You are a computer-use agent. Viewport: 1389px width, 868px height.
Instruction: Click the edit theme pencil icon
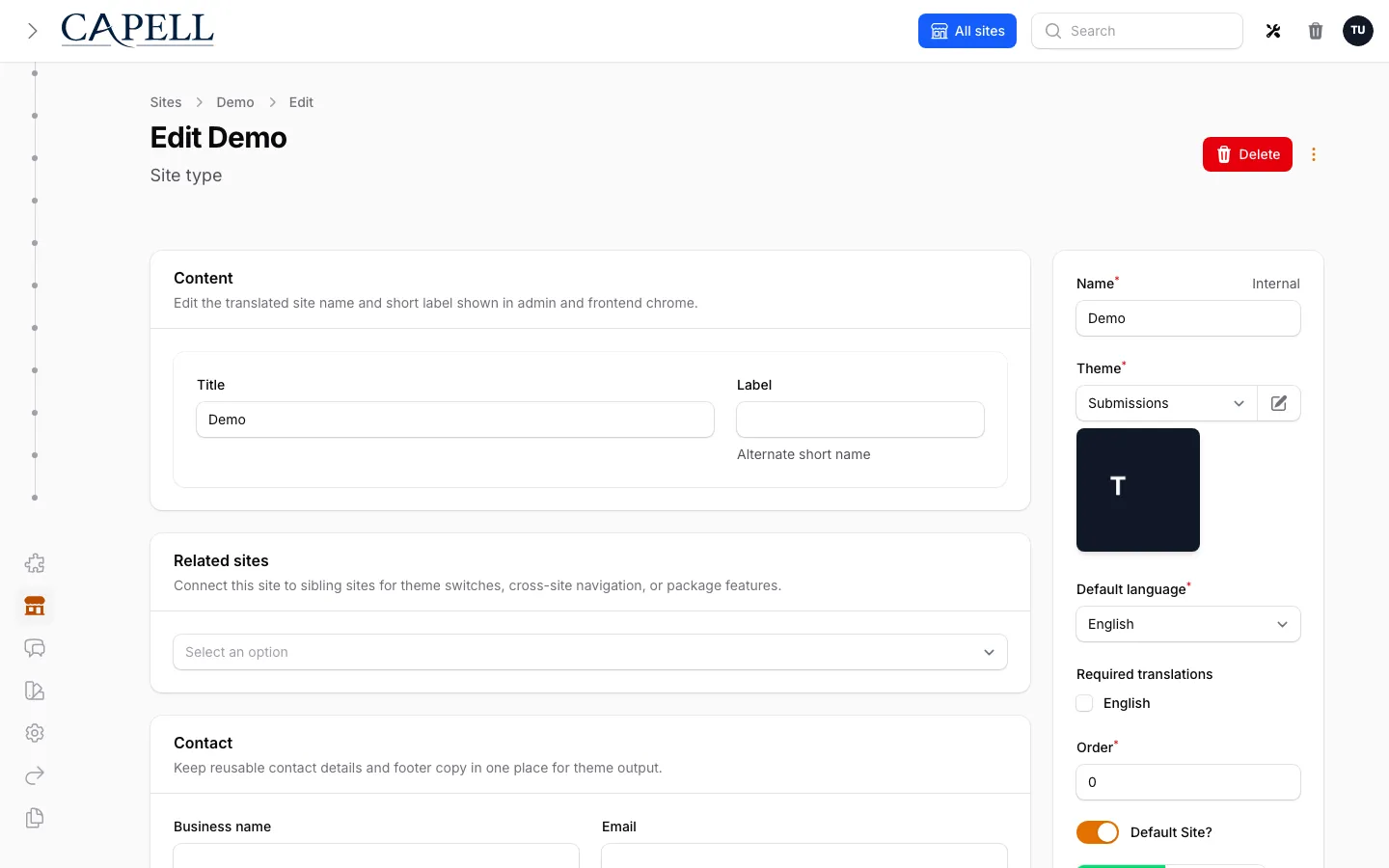pos(1279,403)
